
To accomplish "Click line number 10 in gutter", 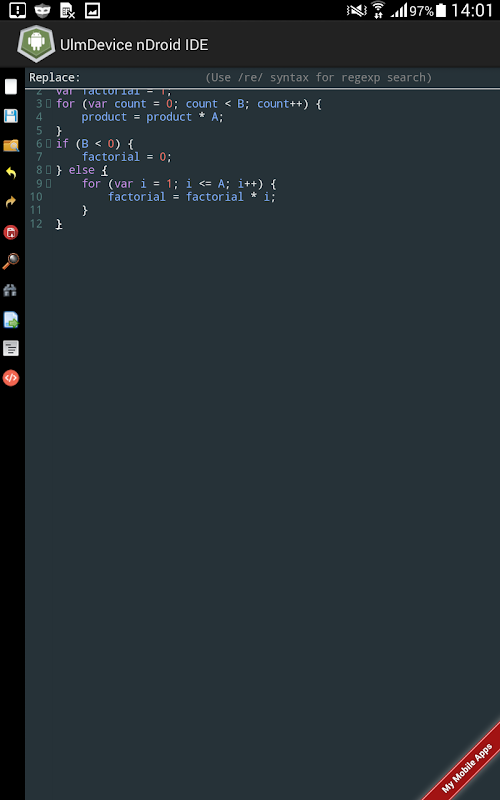I will coord(36,196).
